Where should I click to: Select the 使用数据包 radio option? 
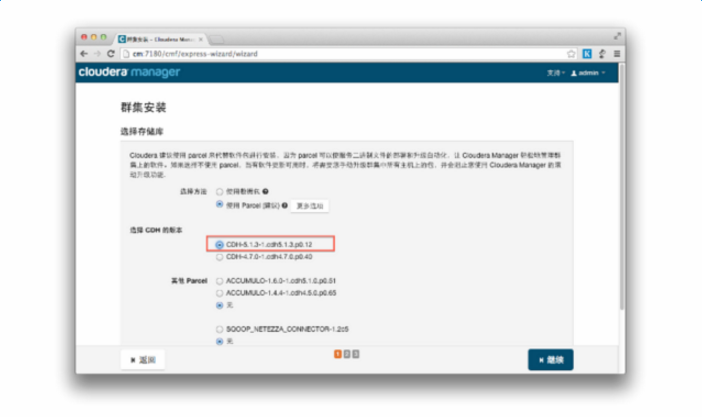(220, 190)
